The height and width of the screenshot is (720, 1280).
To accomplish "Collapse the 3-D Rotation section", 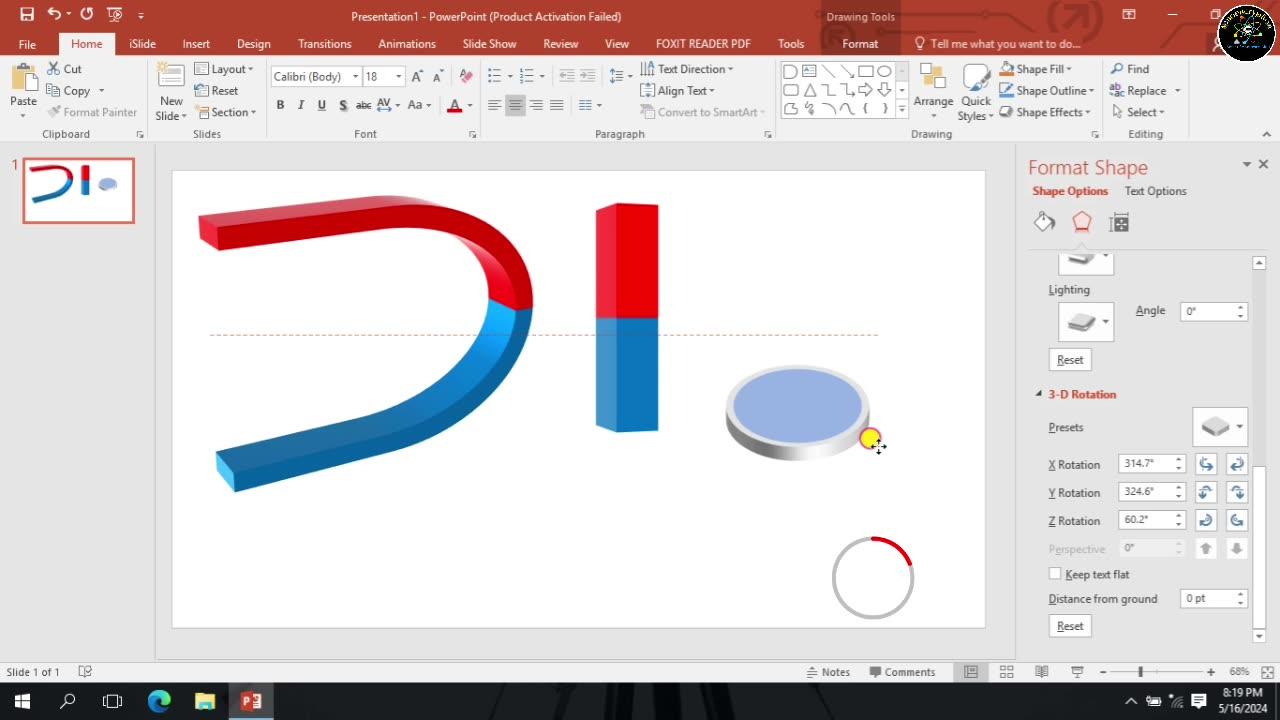I will point(1038,394).
